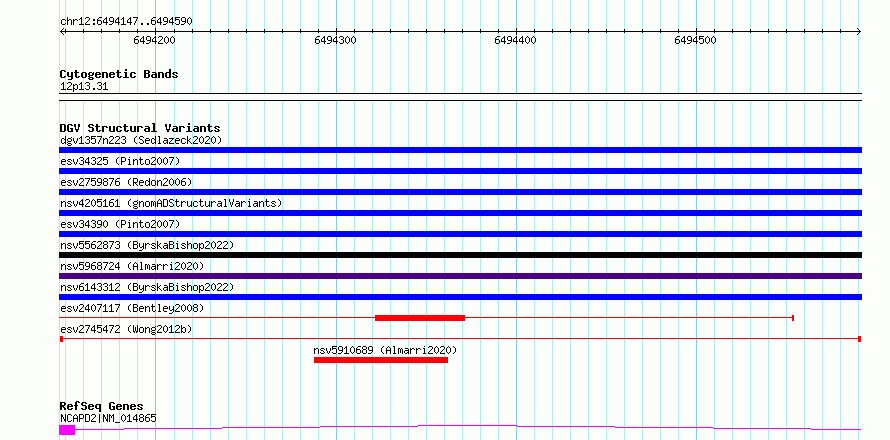
Task: Select the purple bar under nsv5968724
Action: (460, 276)
